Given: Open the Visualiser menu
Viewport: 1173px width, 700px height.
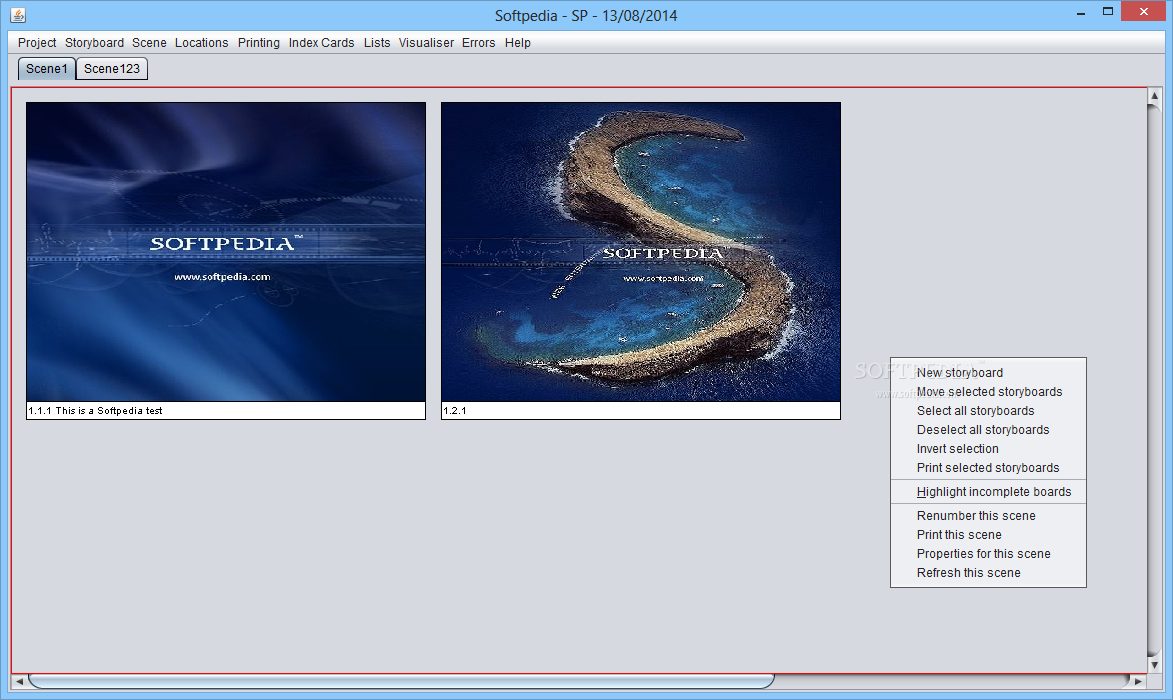Looking at the screenshot, I should (426, 43).
